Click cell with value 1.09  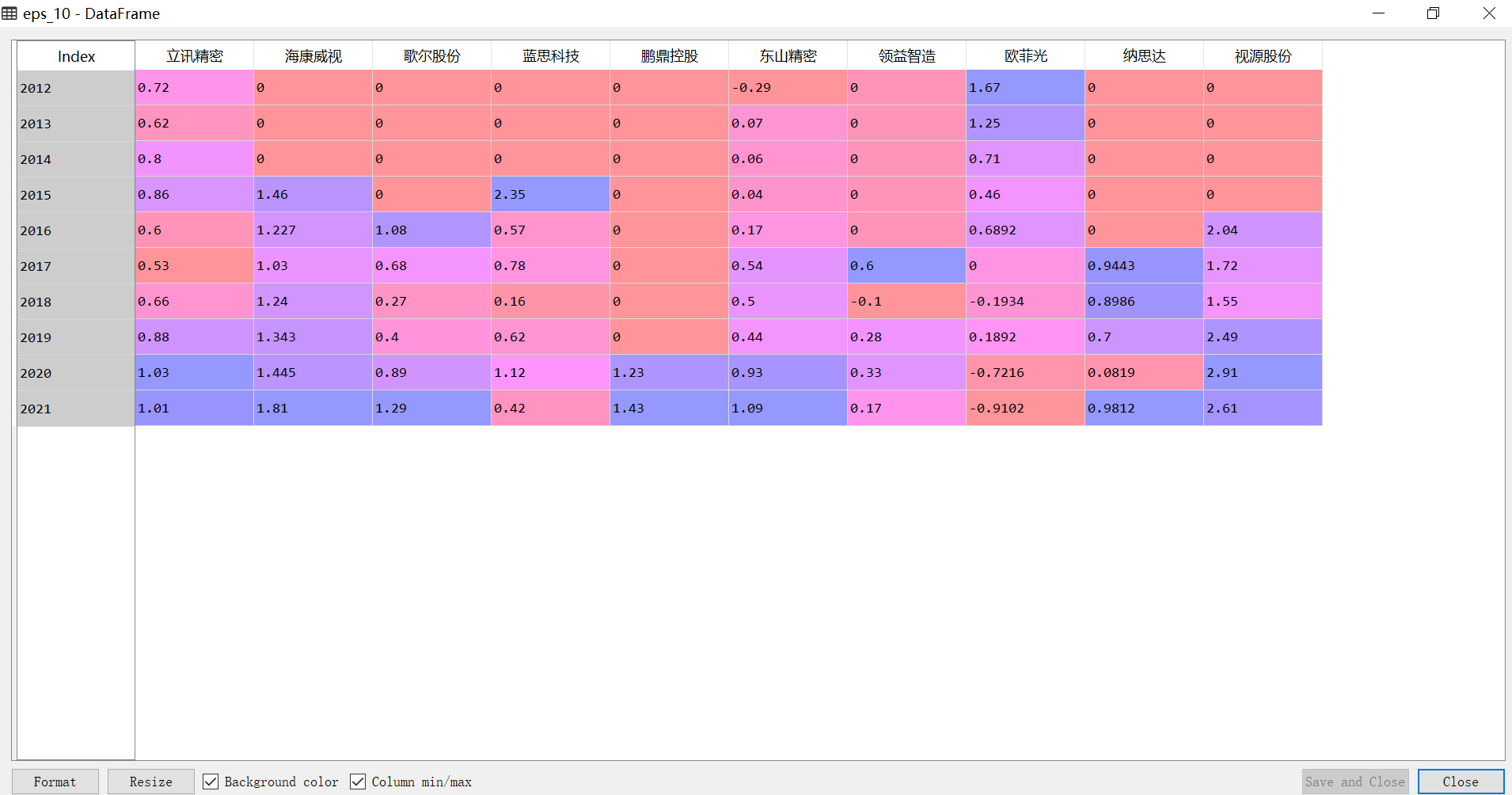pyautogui.click(x=788, y=408)
